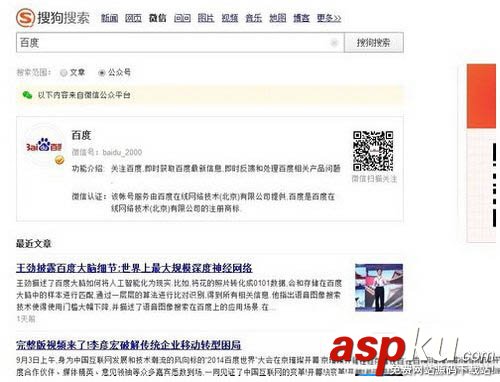Open the 新闻 navigation link
The image size is (500, 382).
[x=109, y=18]
